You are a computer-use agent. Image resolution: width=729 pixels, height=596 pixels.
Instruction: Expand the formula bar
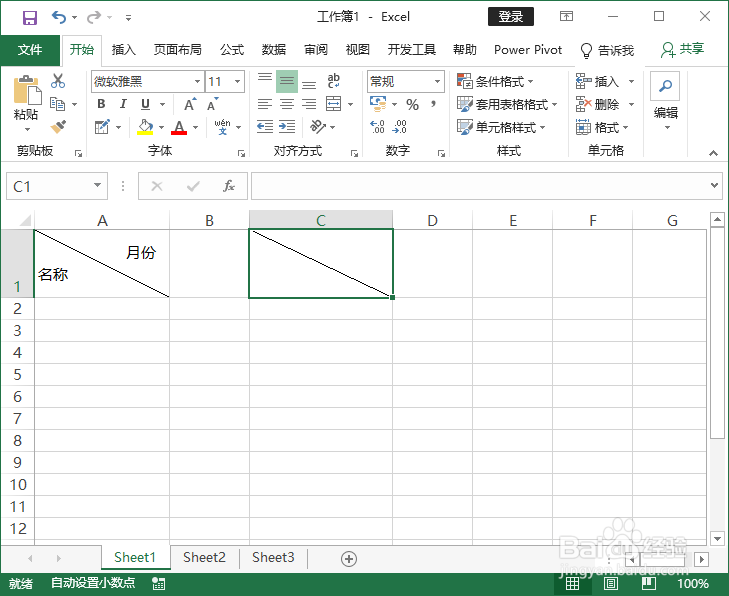tap(715, 185)
